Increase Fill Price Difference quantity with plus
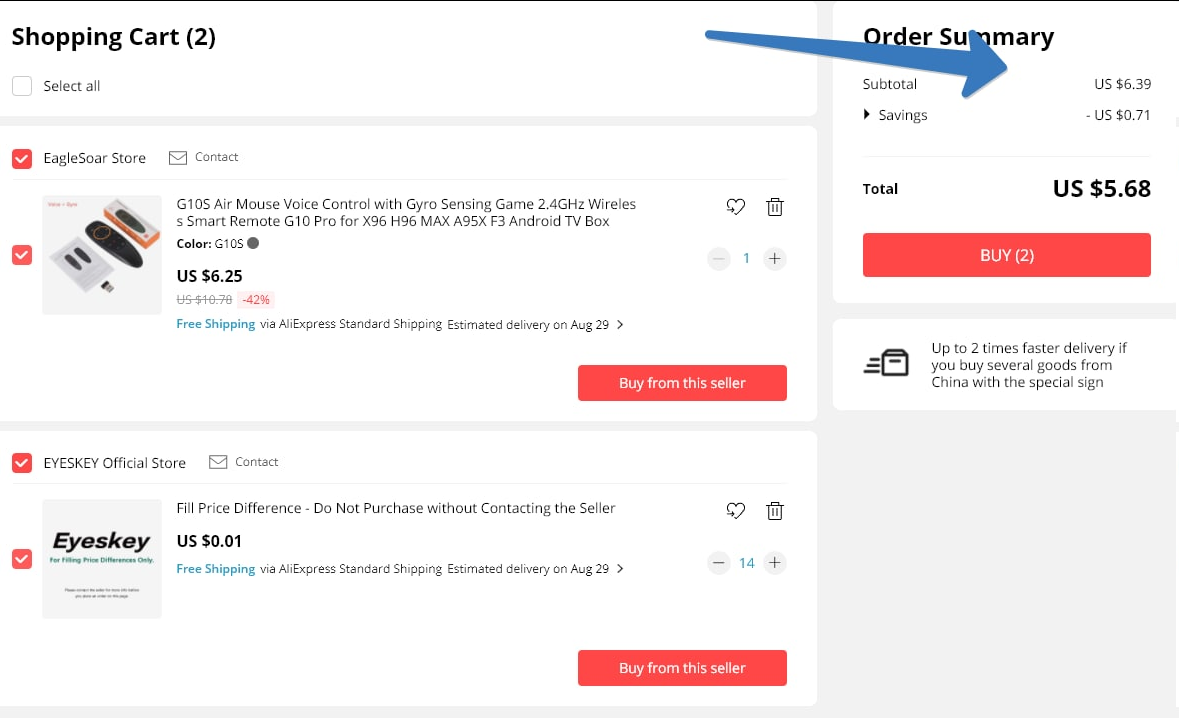The width and height of the screenshot is (1179, 718). pos(774,562)
